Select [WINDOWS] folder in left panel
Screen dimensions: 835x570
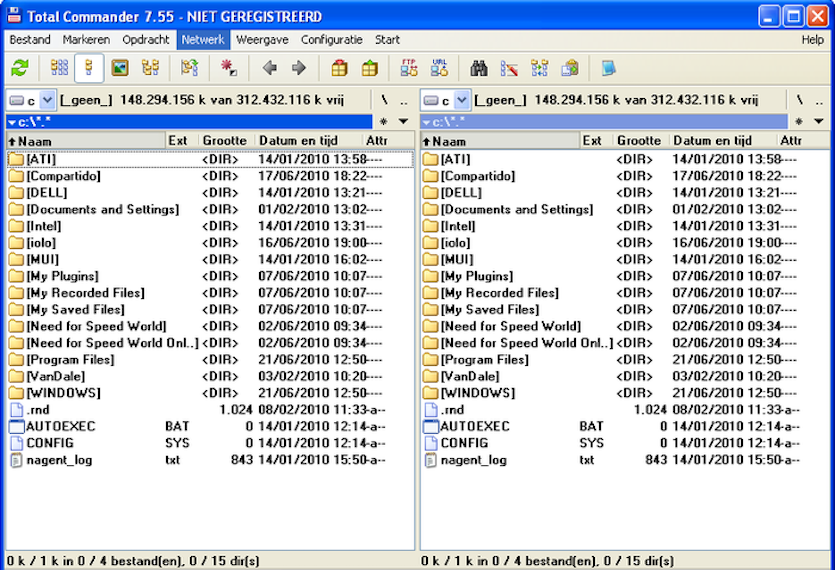point(210,393)
